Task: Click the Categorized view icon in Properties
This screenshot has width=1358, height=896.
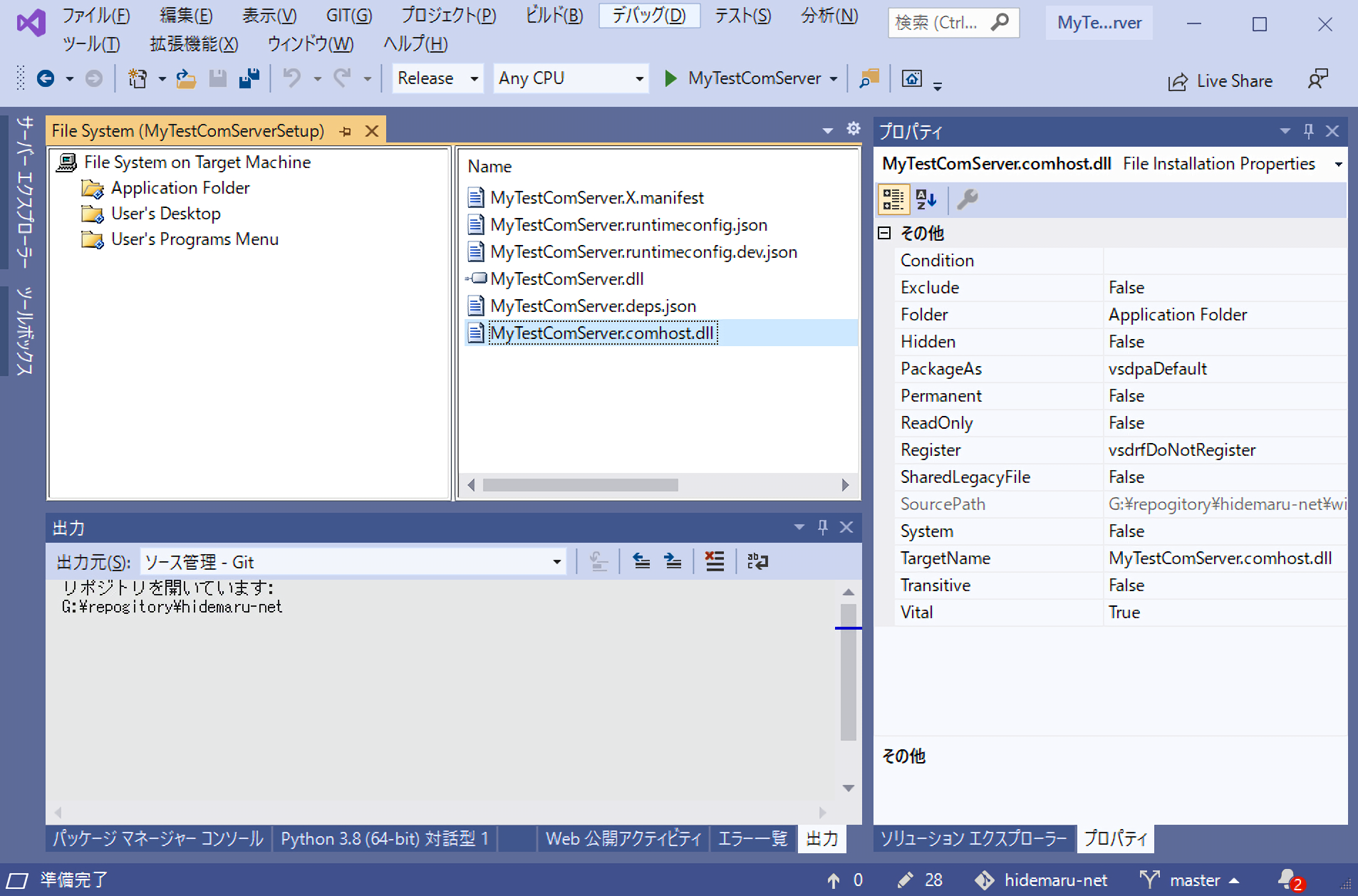Action: (893, 200)
